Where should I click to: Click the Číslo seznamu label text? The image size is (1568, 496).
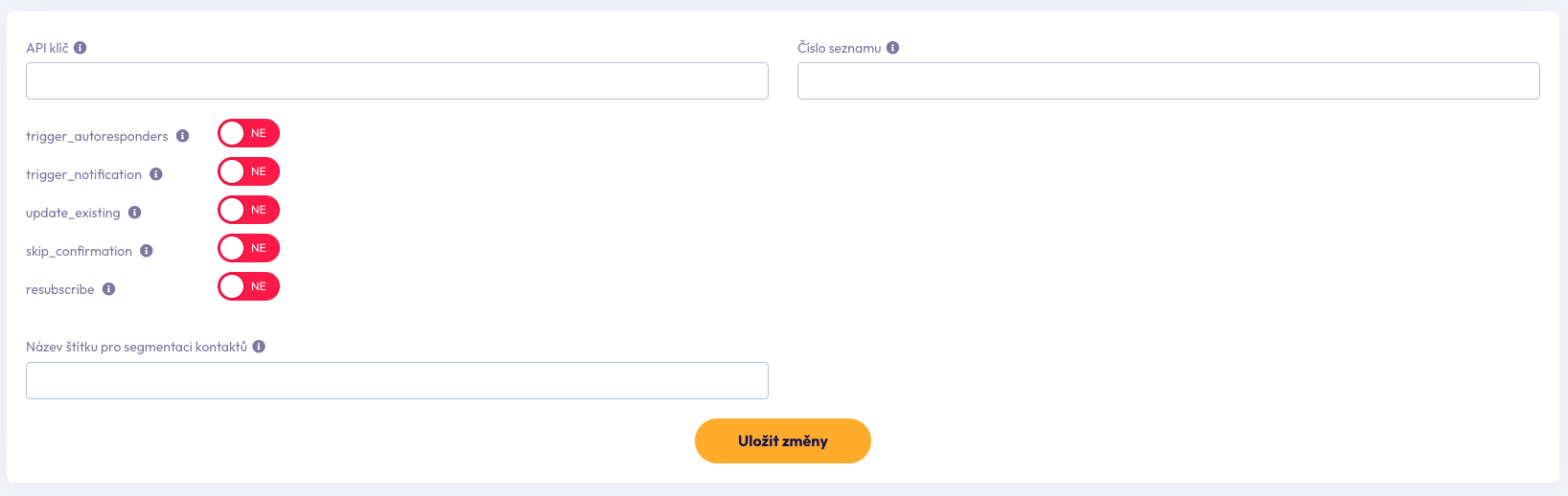(x=839, y=49)
